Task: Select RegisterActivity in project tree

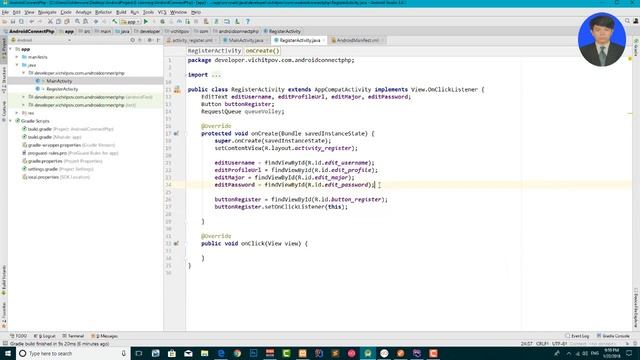Action: coord(62,89)
